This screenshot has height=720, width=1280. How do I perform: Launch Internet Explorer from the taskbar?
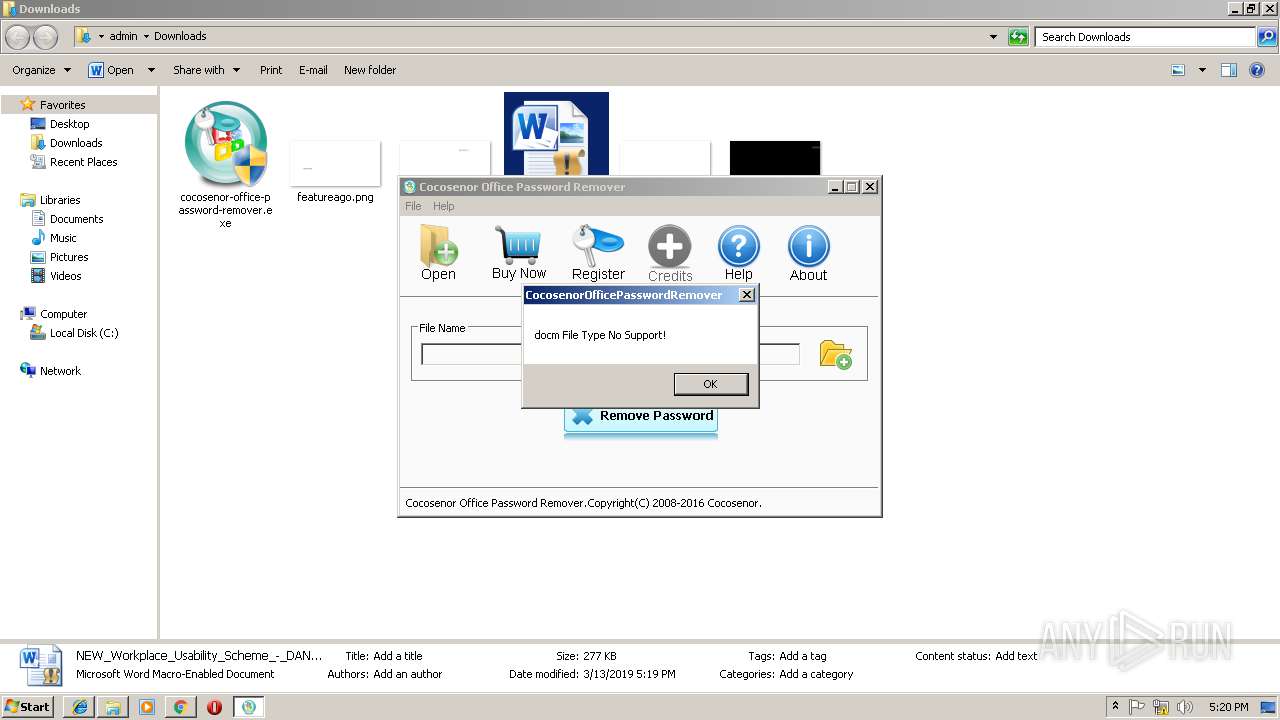click(80, 707)
